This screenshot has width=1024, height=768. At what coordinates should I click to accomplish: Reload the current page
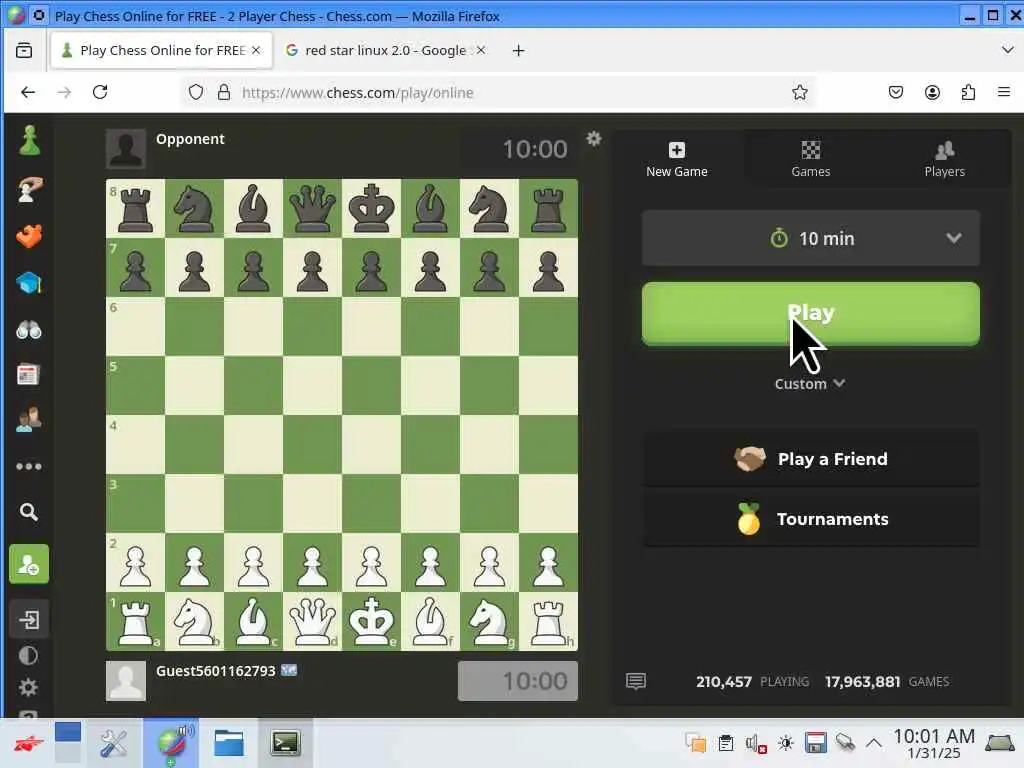click(x=100, y=92)
